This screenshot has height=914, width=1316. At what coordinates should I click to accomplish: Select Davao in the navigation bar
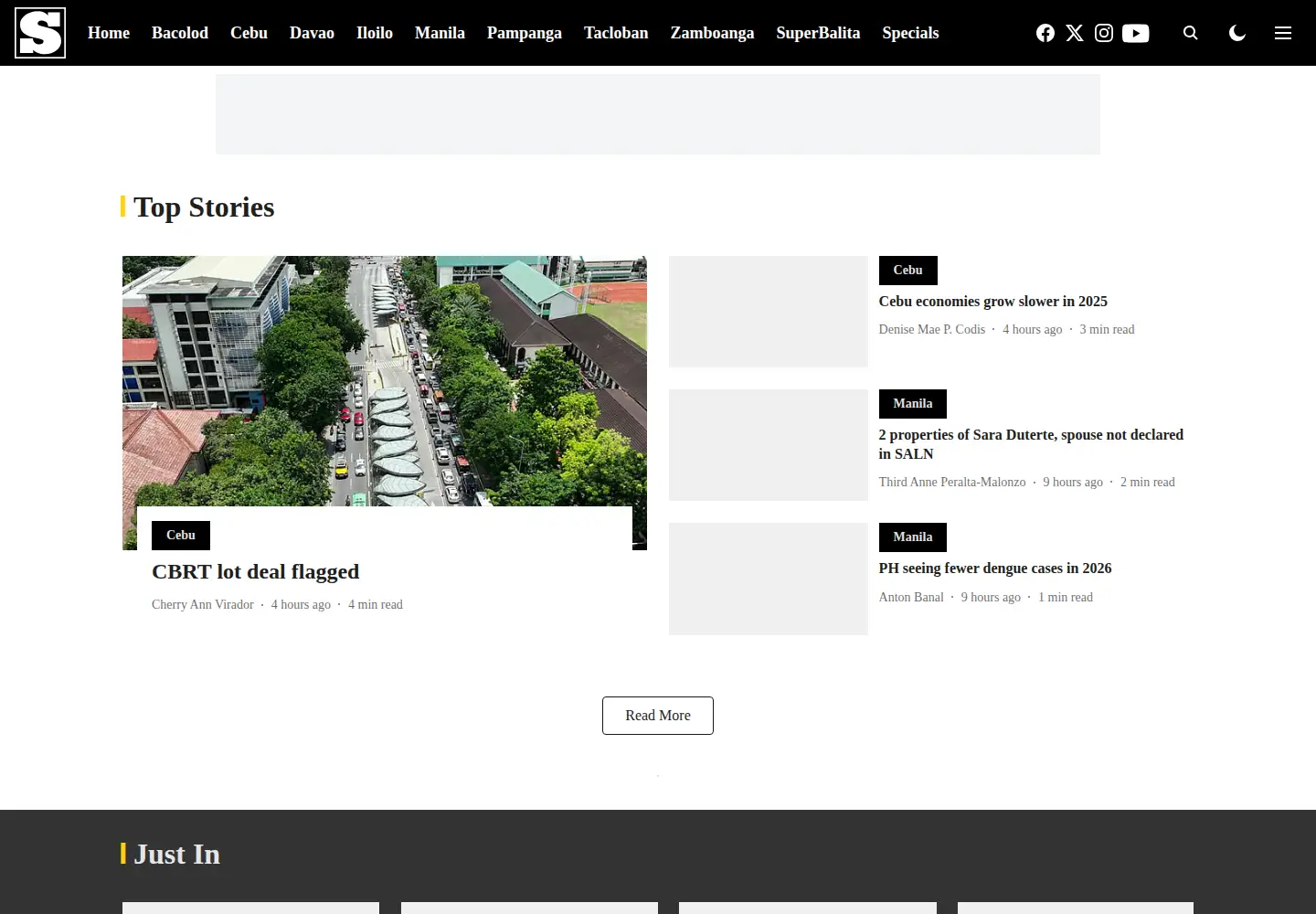pyautogui.click(x=312, y=33)
